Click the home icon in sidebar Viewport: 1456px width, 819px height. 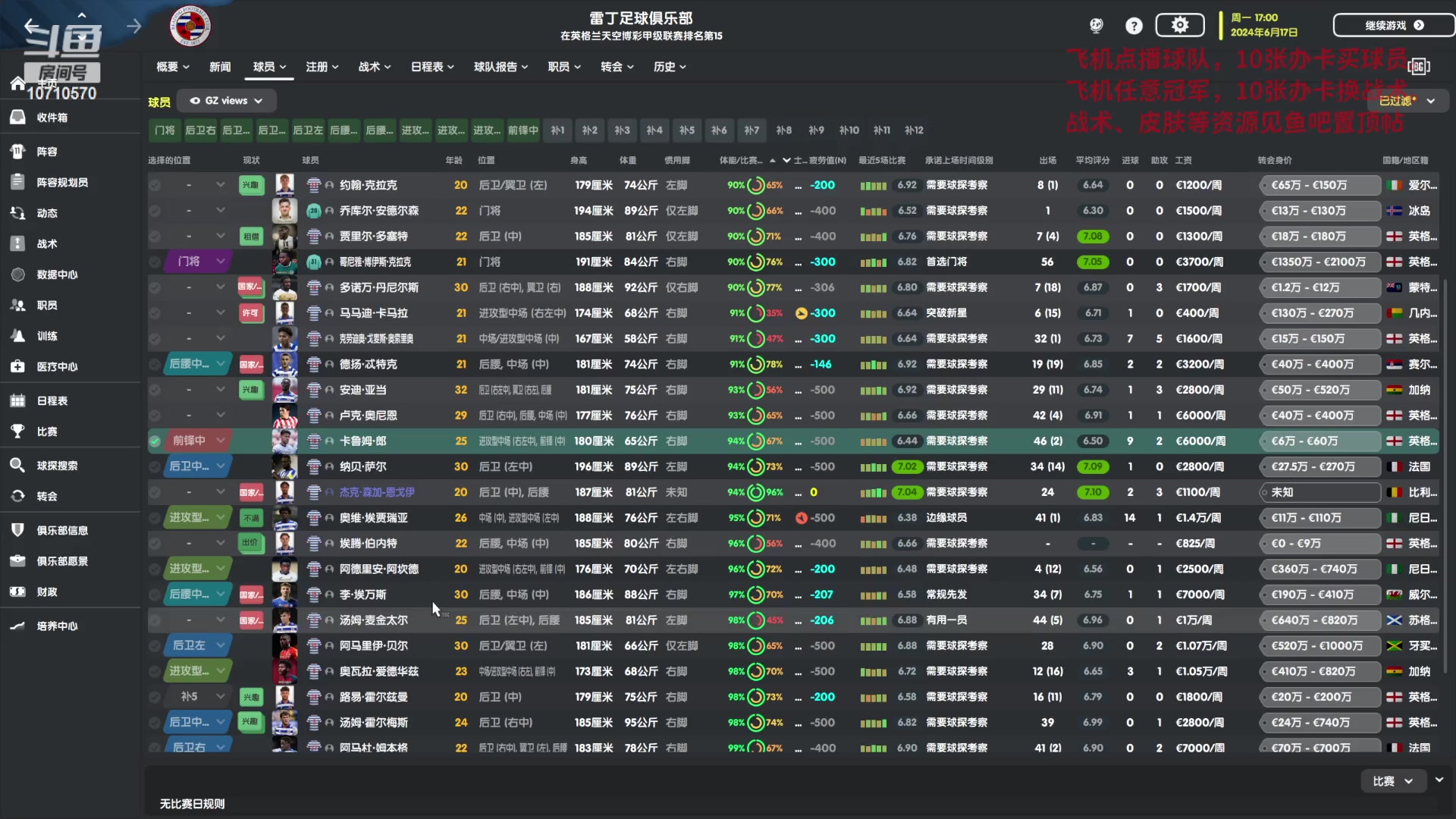pos(17,83)
